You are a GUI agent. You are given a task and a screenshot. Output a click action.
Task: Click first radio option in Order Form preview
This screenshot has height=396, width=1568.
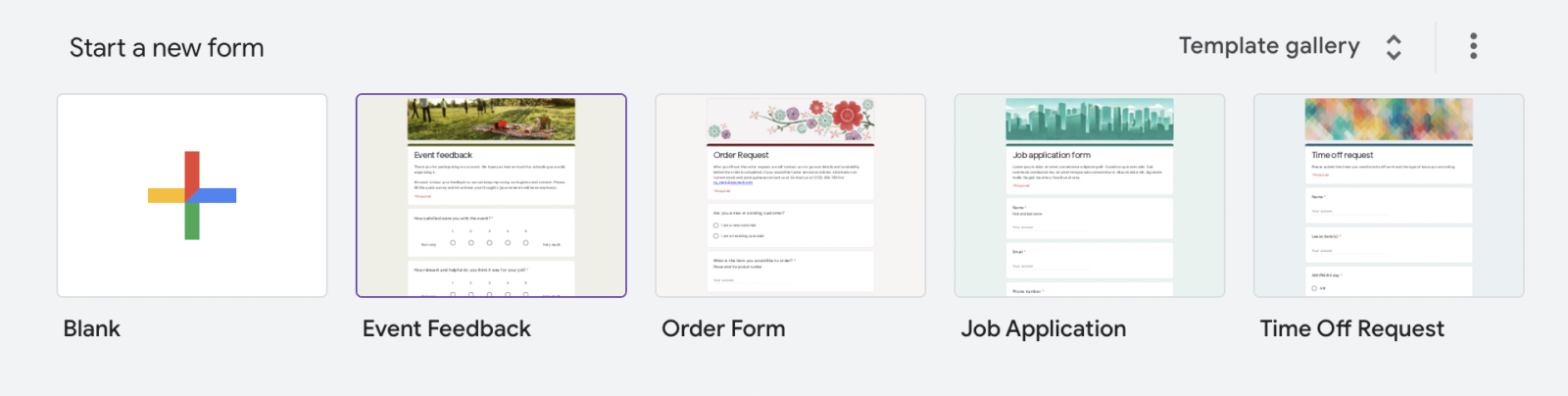coord(716,225)
